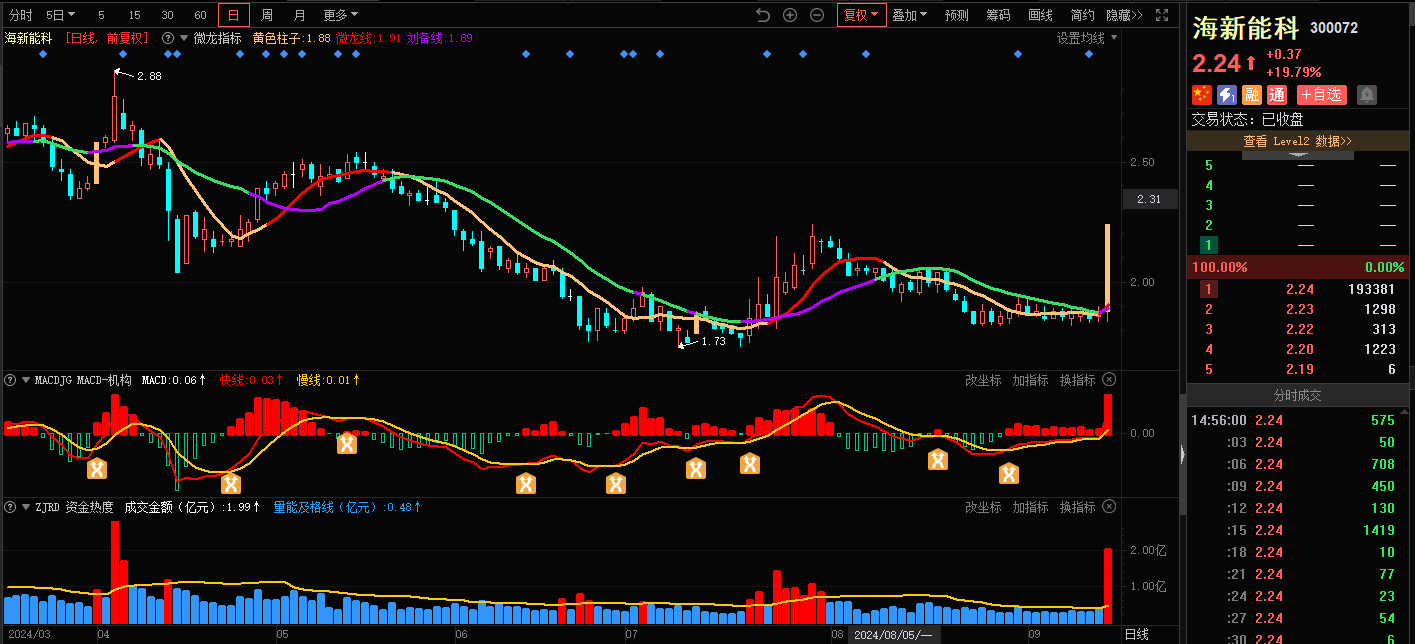1415x644 pixels.
Task: Open the 画线 drawing tools
Action: 1040,15
